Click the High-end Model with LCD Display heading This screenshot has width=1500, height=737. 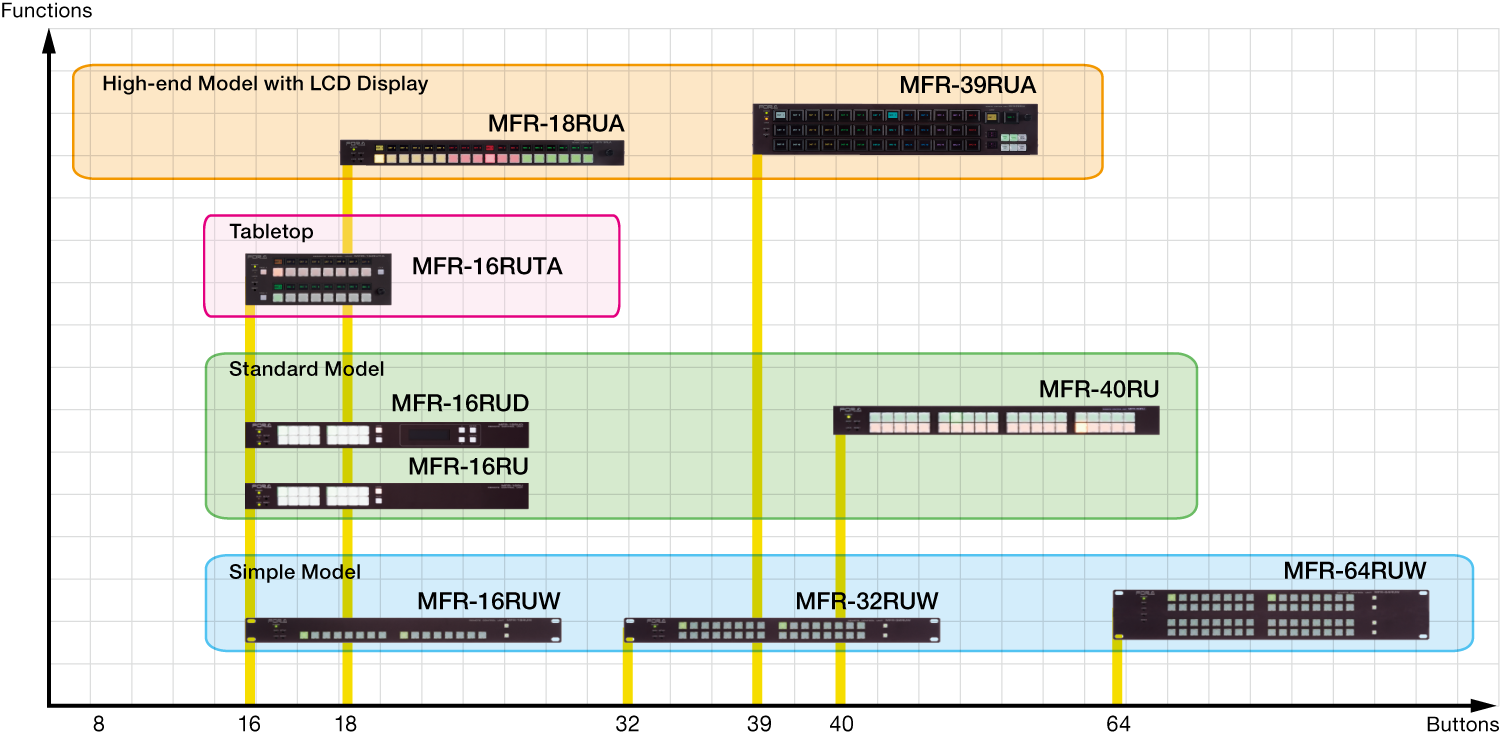click(x=265, y=84)
